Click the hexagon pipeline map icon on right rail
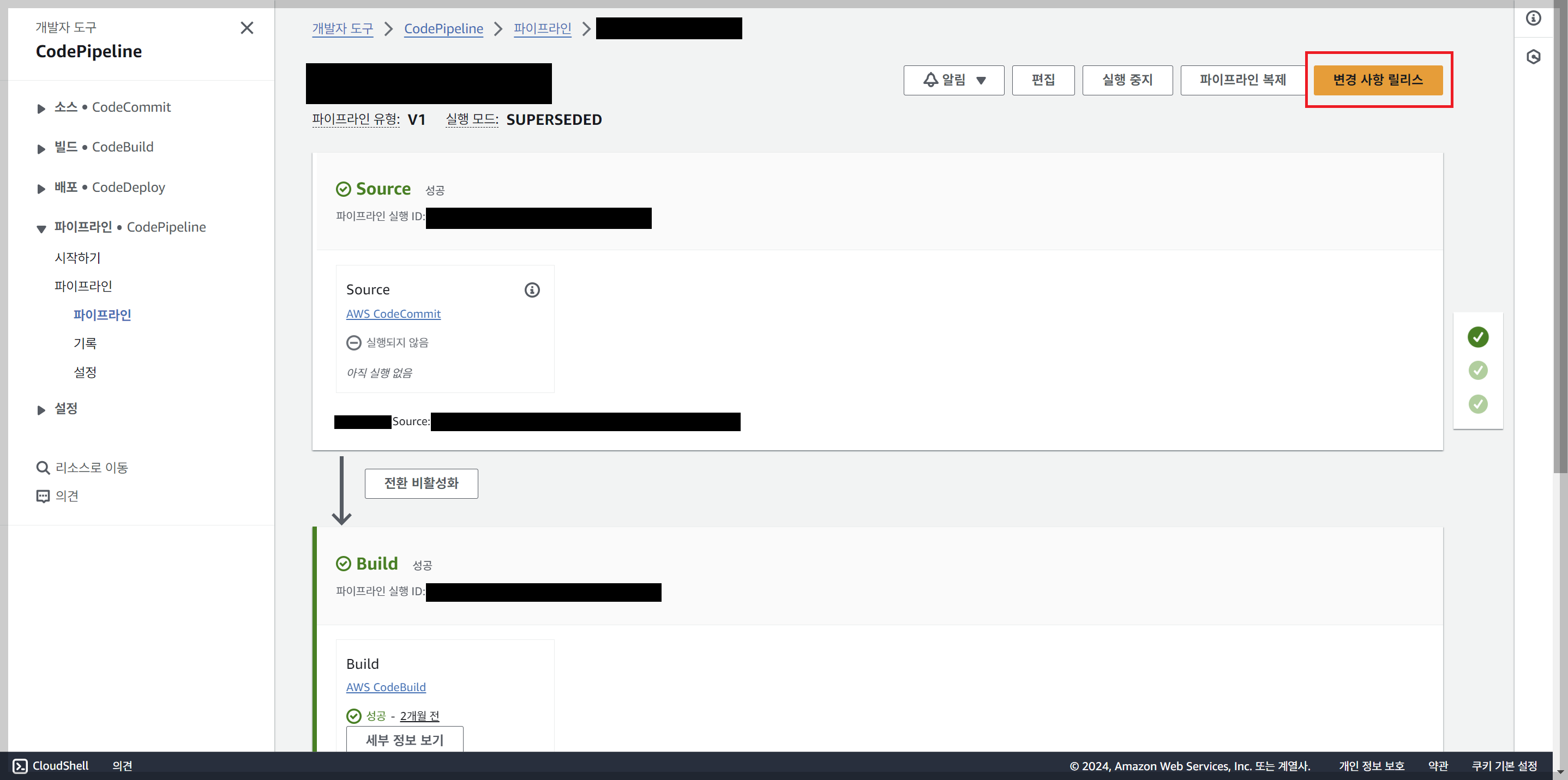Viewport: 1568px width, 780px height. (1533, 57)
